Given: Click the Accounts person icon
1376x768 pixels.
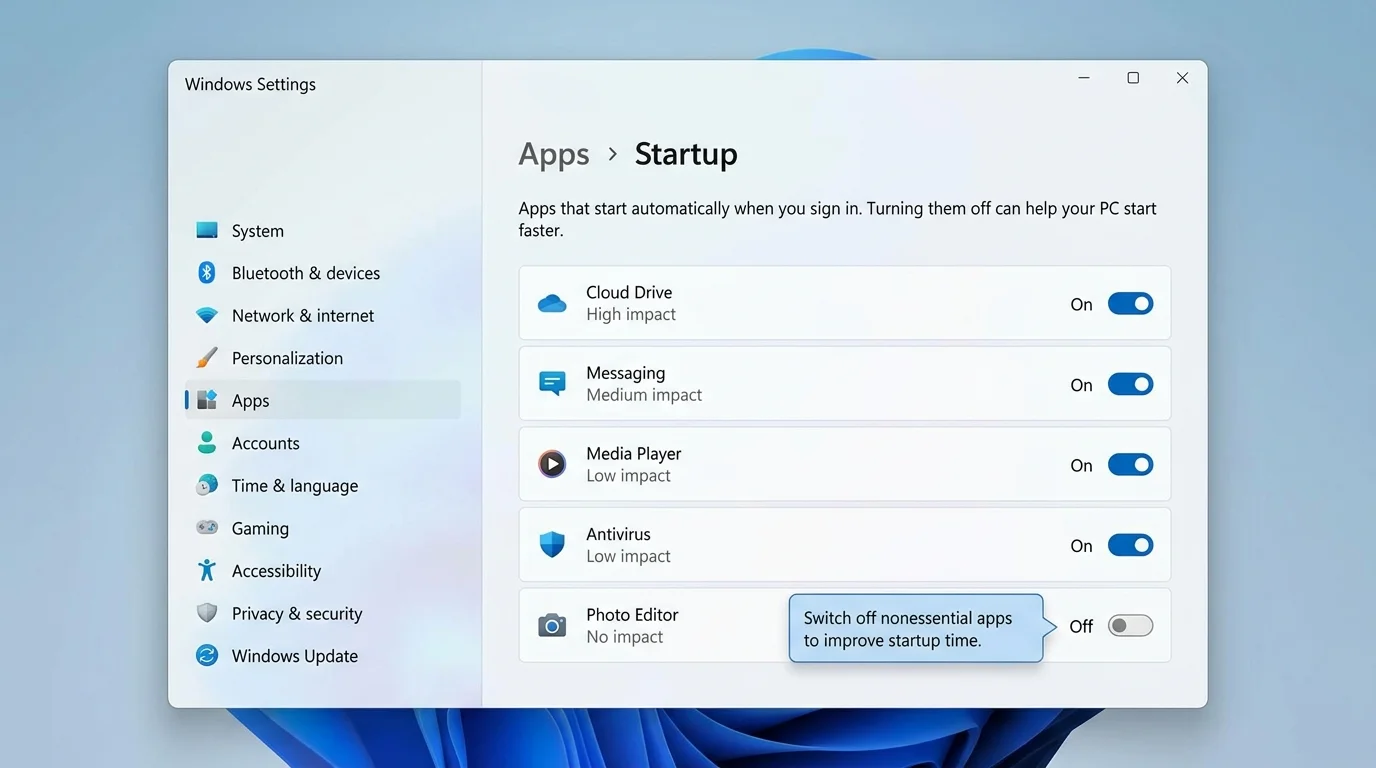Looking at the screenshot, I should tap(207, 443).
